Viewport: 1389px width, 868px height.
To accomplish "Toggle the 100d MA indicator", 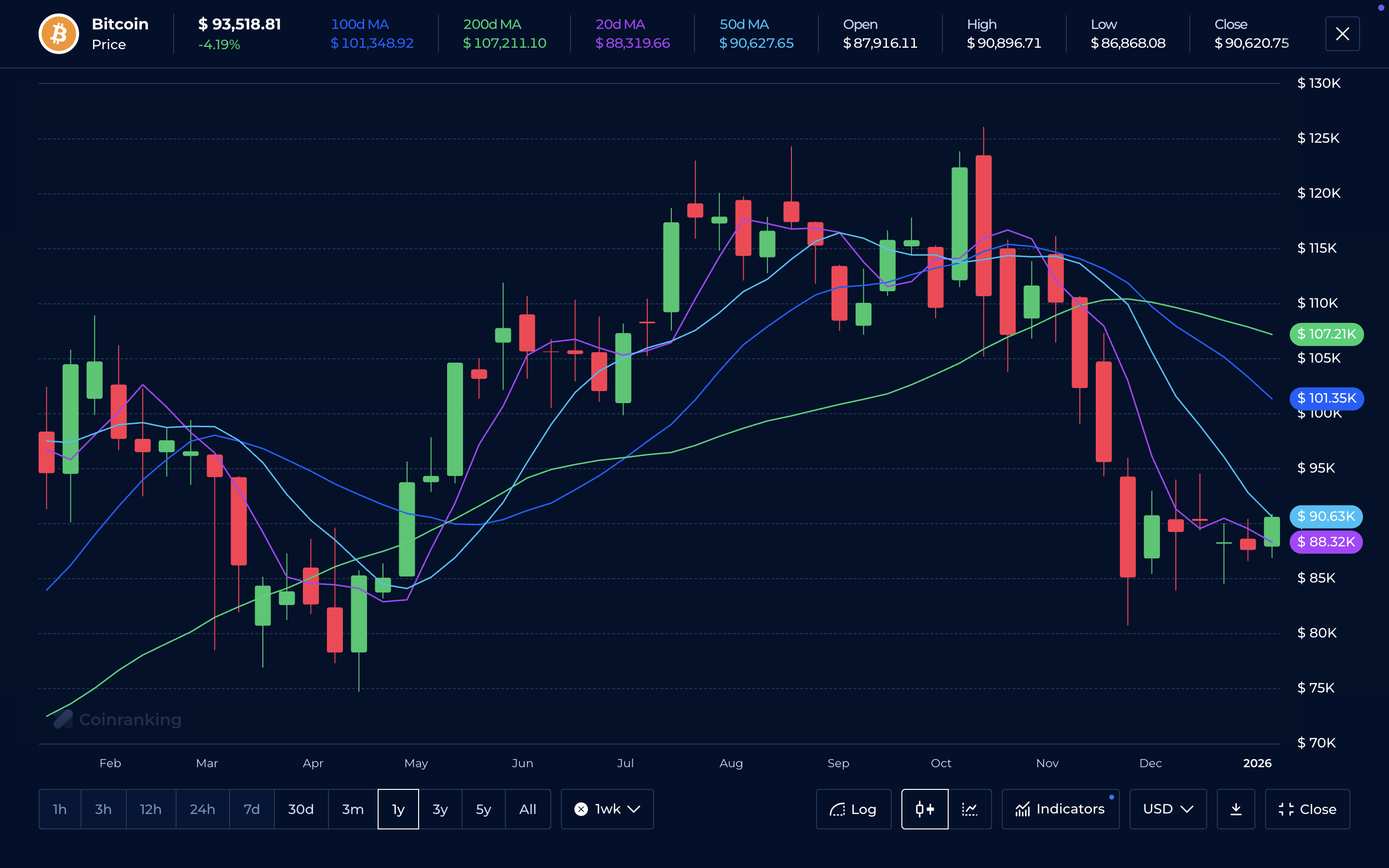I will (372, 33).
